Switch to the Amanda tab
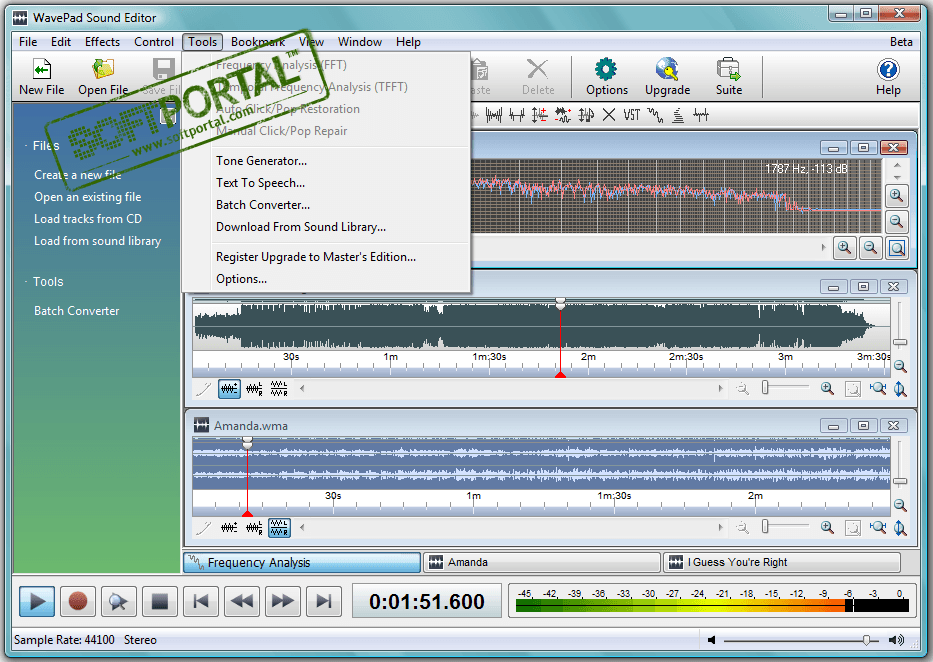The height and width of the screenshot is (662, 933). [x=541, y=563]
